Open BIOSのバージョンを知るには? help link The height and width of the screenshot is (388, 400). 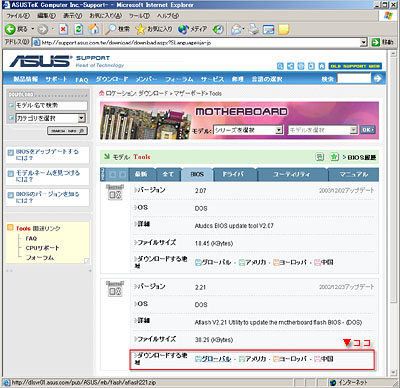click(x=47, y=197)
